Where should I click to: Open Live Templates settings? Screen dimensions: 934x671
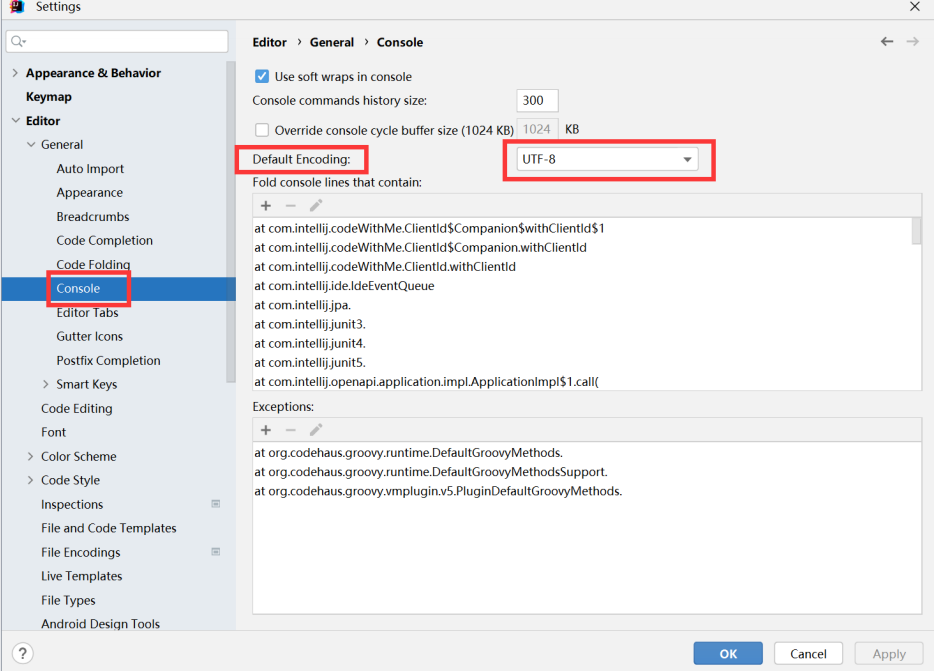[81, 576]
